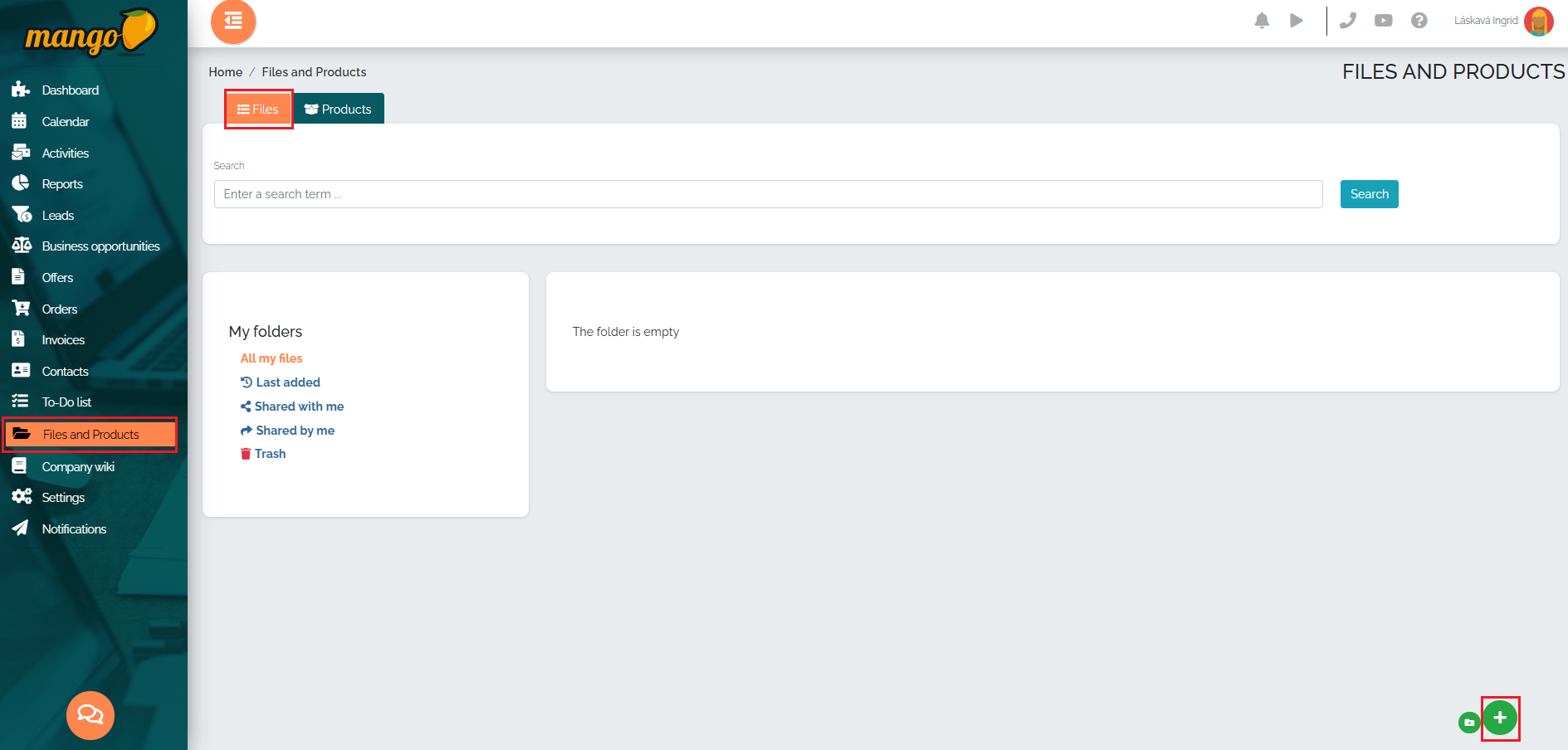The image size is (1568, 750).
Task: Click the small green new folder button
Action: (x=1469, y=723)
